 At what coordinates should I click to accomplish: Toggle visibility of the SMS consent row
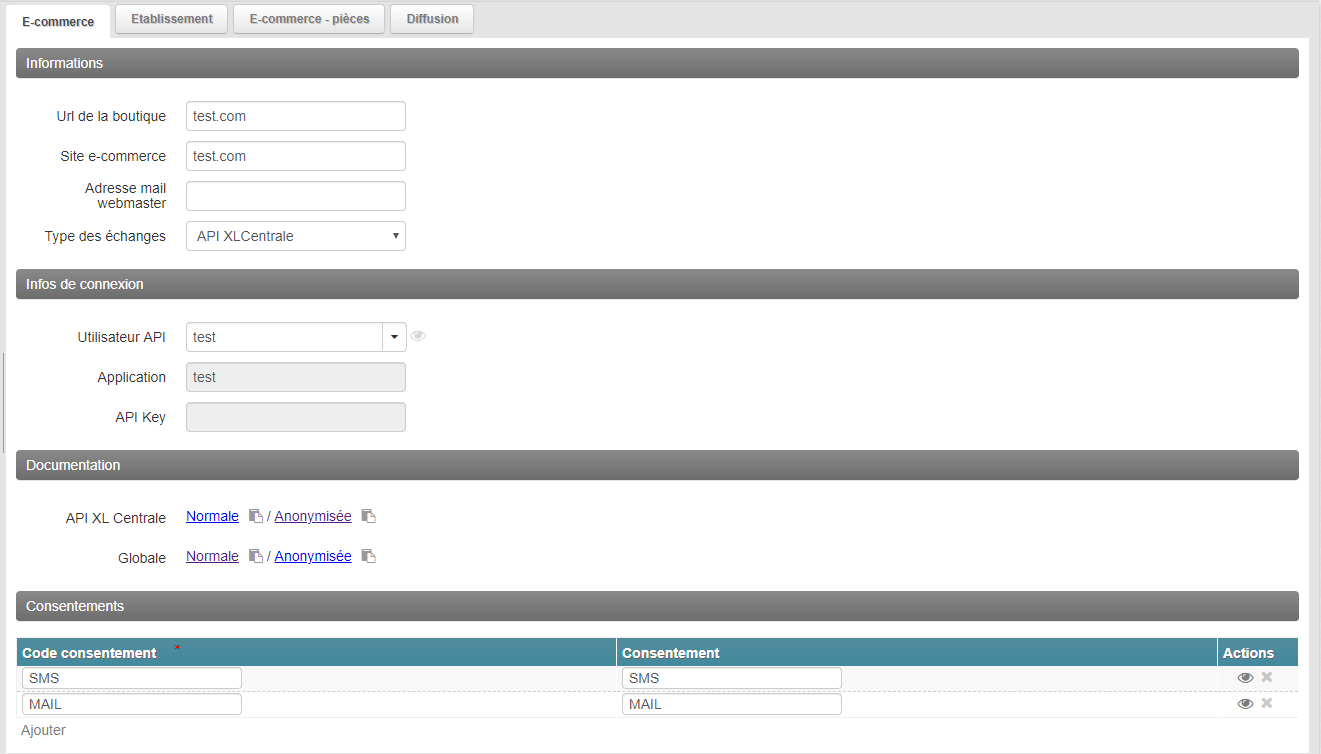(x=1245, y=677)
